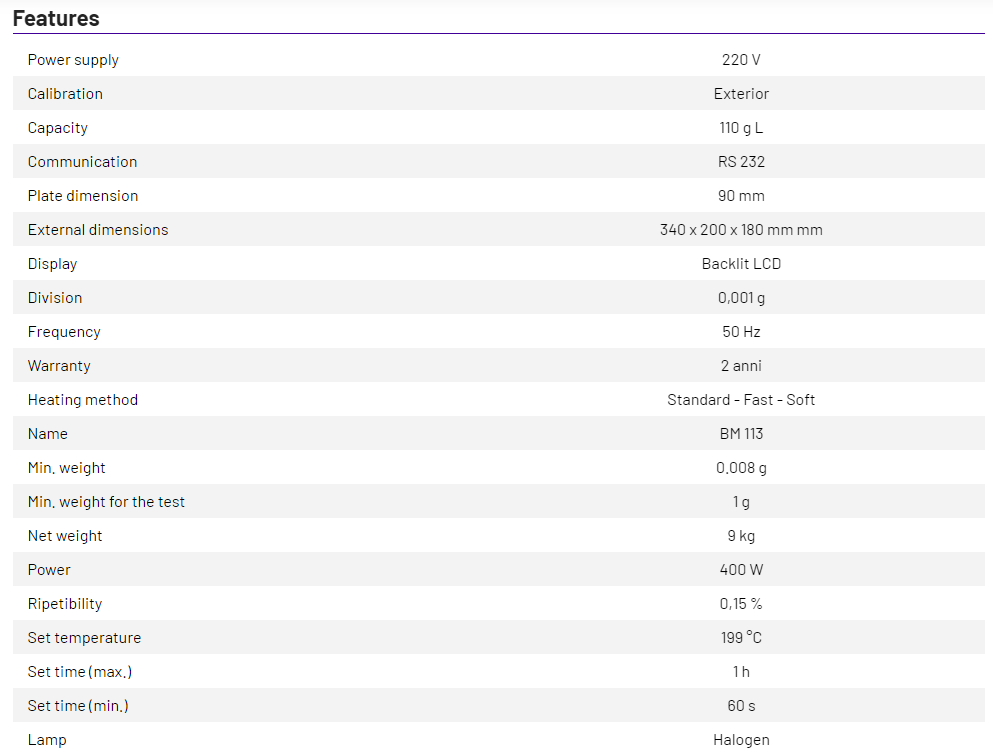Select the Min. weight for the test label
993x756 pixels.
[106, 502]
